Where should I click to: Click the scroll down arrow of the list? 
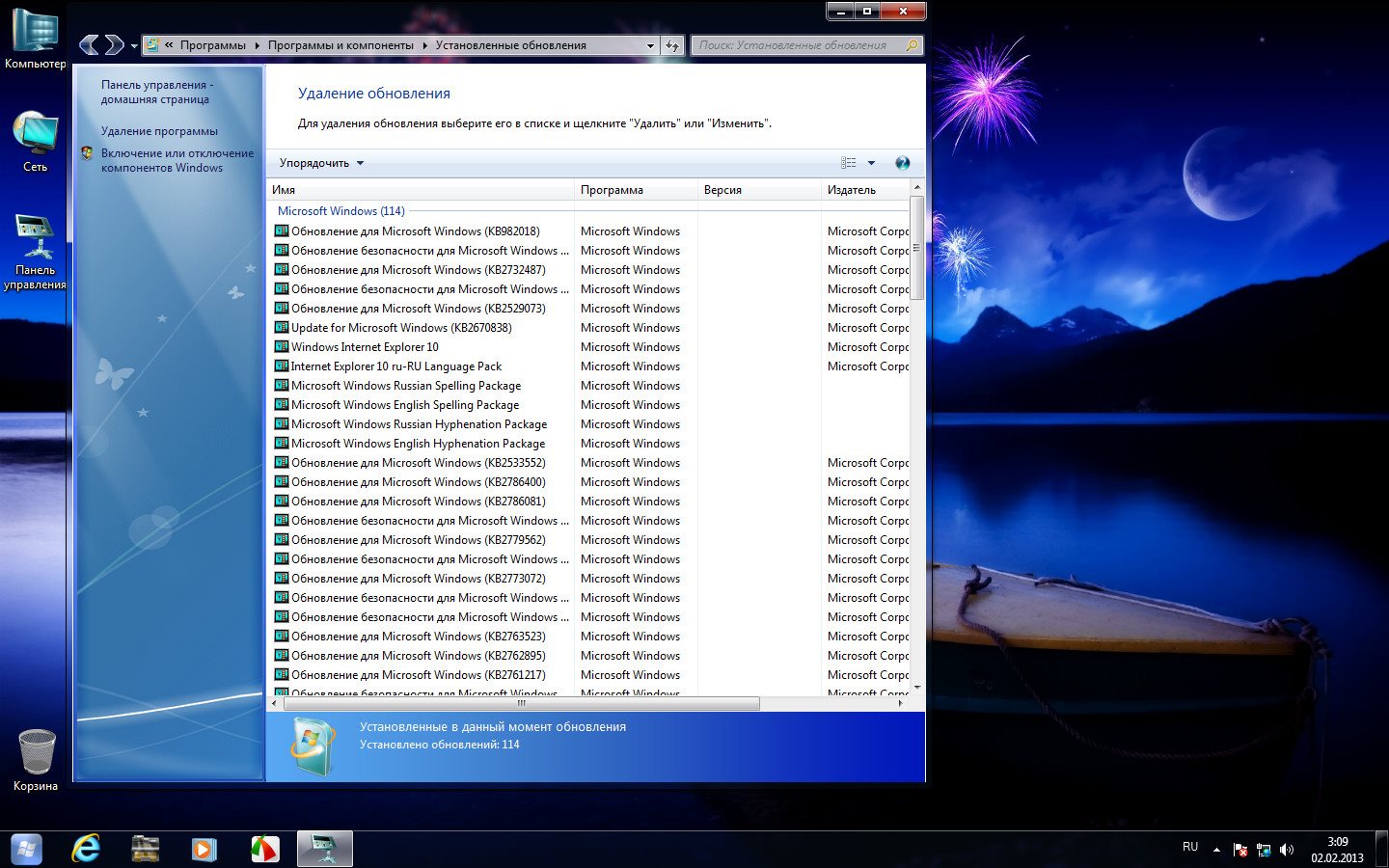pos(916,688)
